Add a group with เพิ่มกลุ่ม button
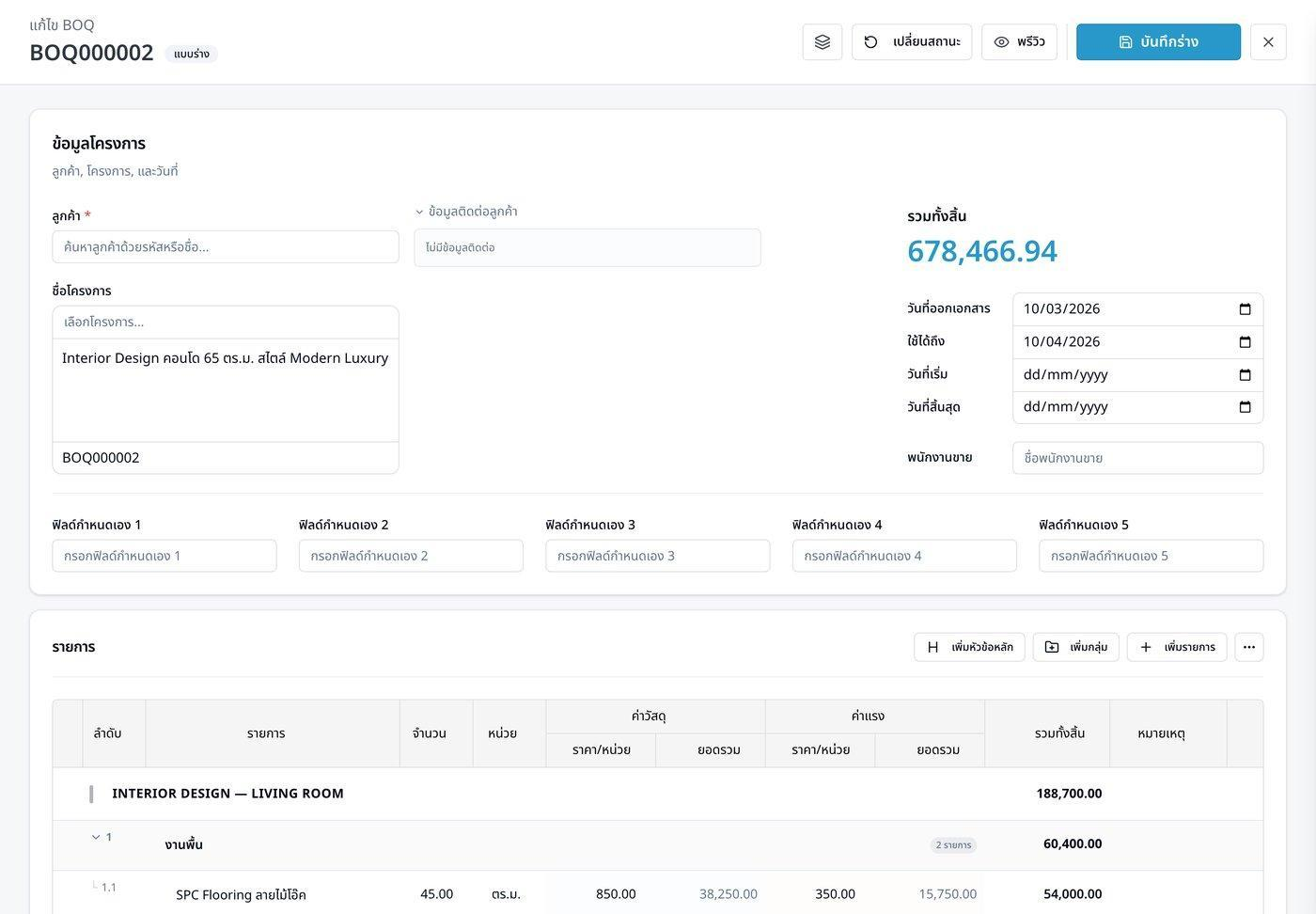The image size is (1316, 914). tap(1075, 647)
